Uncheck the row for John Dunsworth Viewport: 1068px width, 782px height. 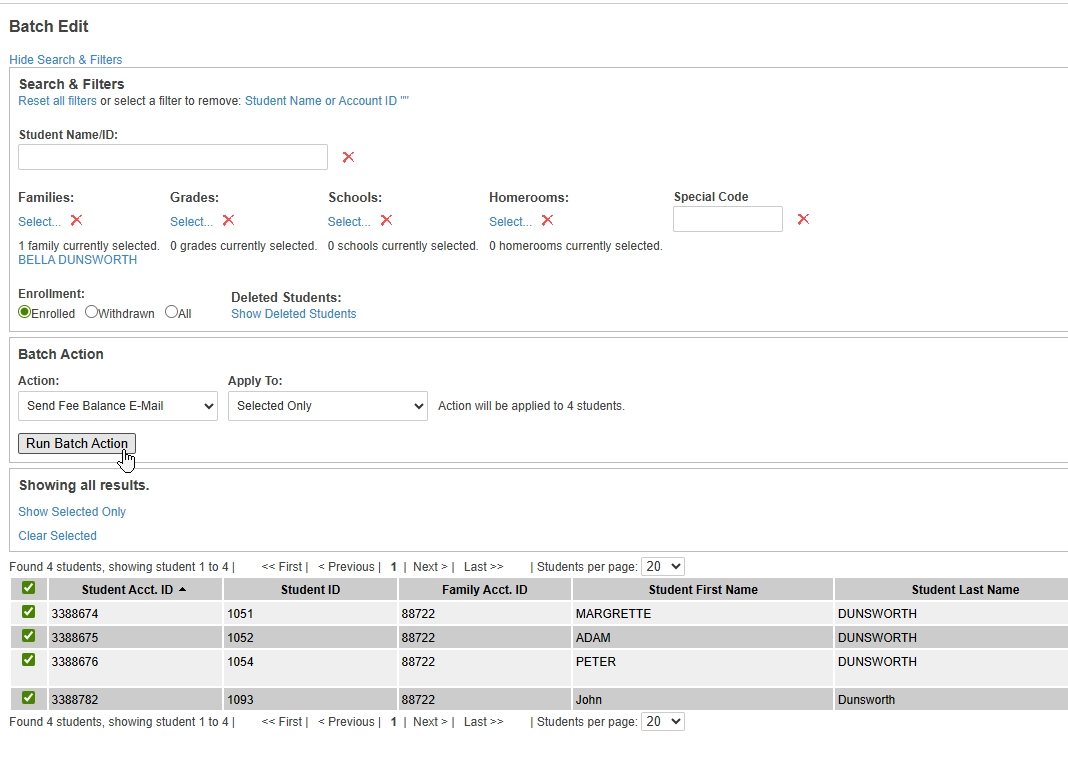point(28,698)
